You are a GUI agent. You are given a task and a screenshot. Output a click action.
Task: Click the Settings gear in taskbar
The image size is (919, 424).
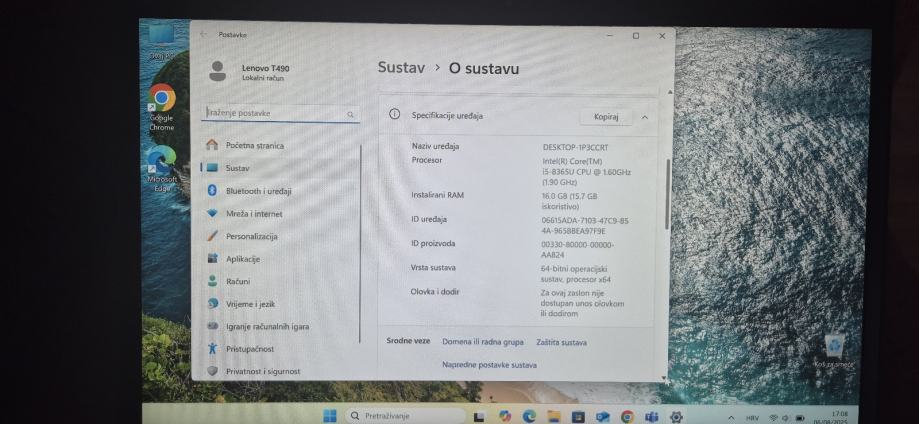pyautogui.click(x=676, y=417)
